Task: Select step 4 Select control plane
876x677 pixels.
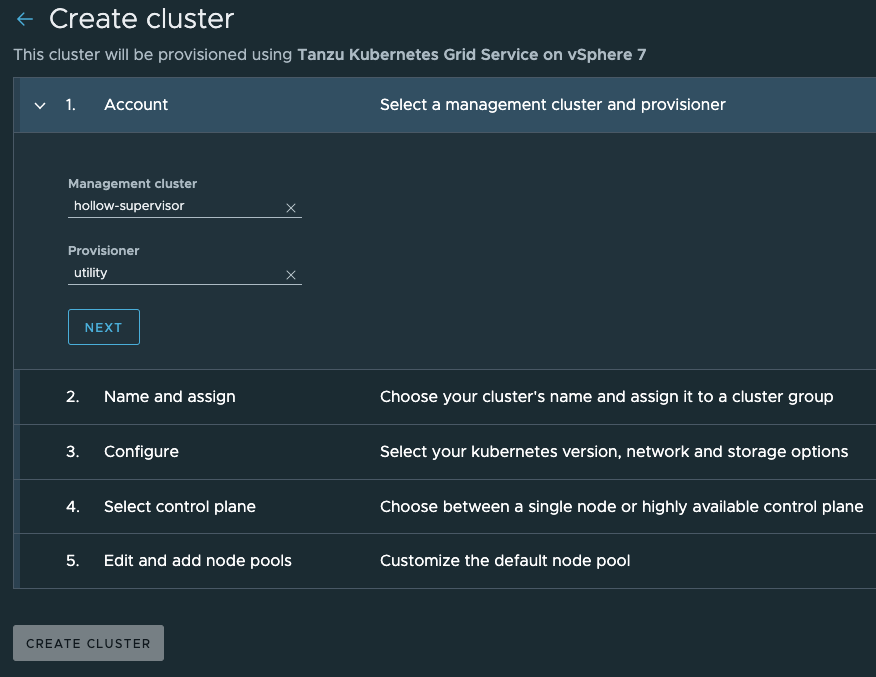Action: pyautogui.click(x=179, y=507)
